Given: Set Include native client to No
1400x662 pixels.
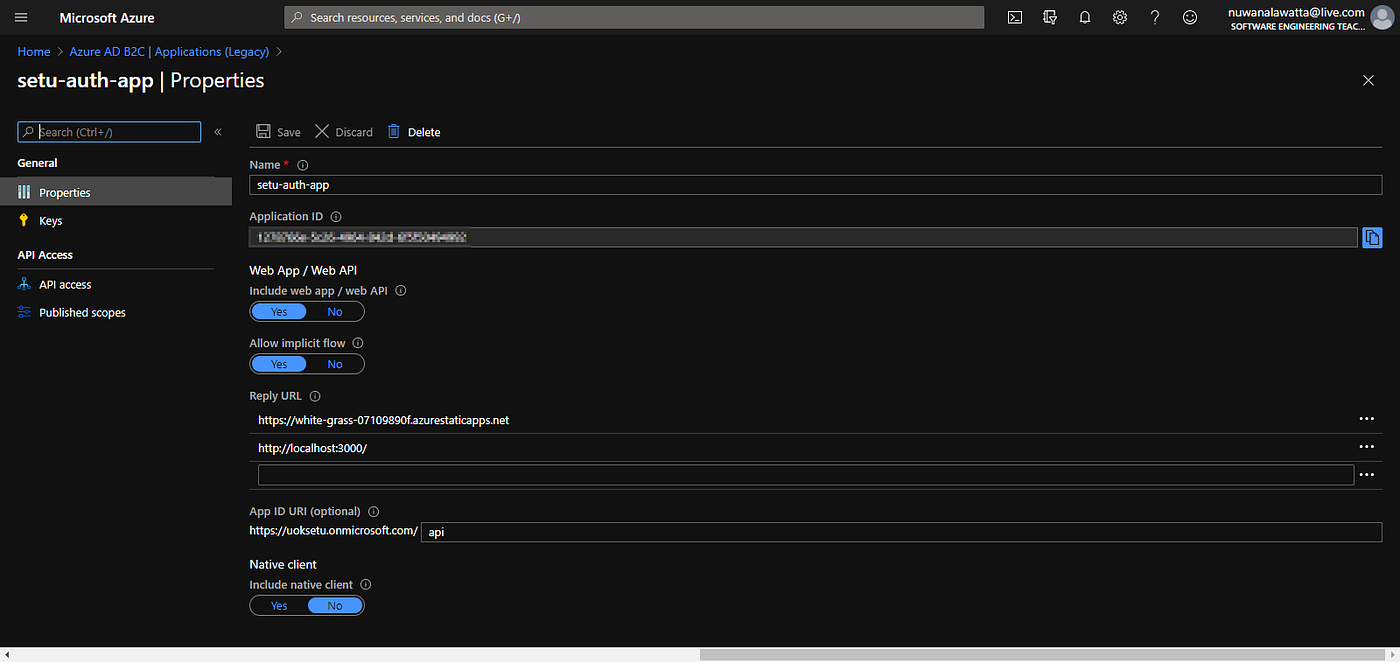Looking at the screenshot, I should pyautogui.click(x=335, y=606).
